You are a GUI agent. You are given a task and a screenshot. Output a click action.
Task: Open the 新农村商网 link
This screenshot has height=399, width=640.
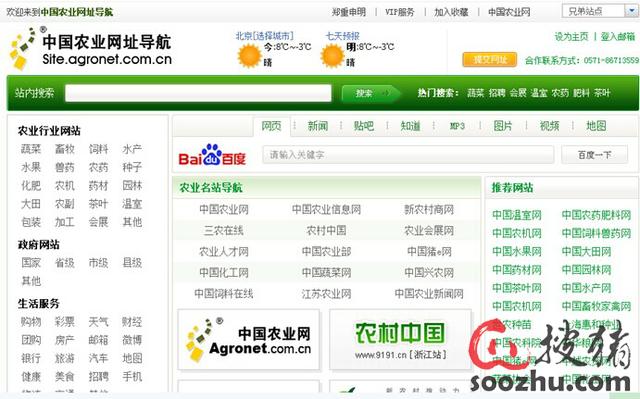429,210
